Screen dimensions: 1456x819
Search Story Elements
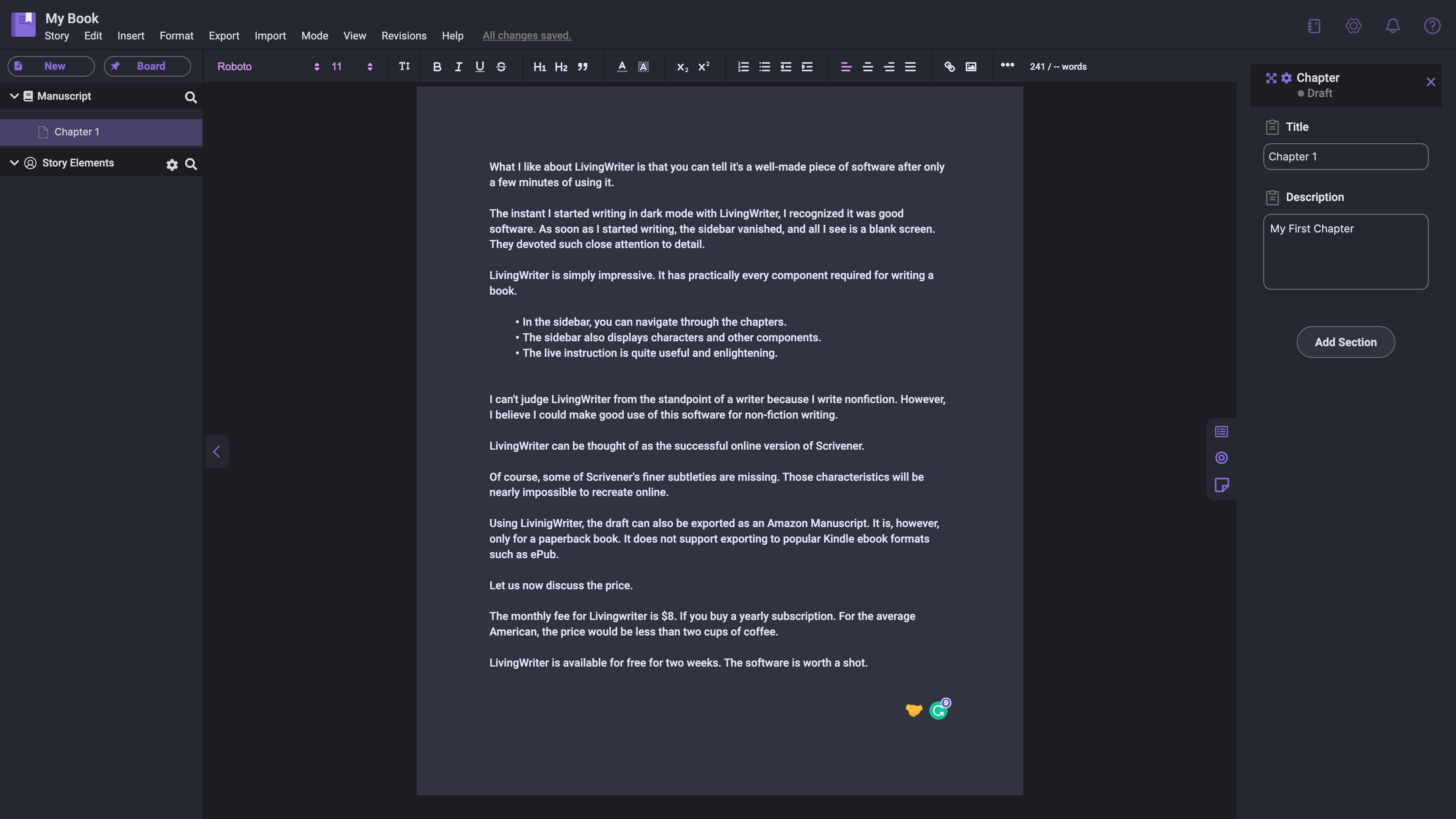click(x=191, y=164)
